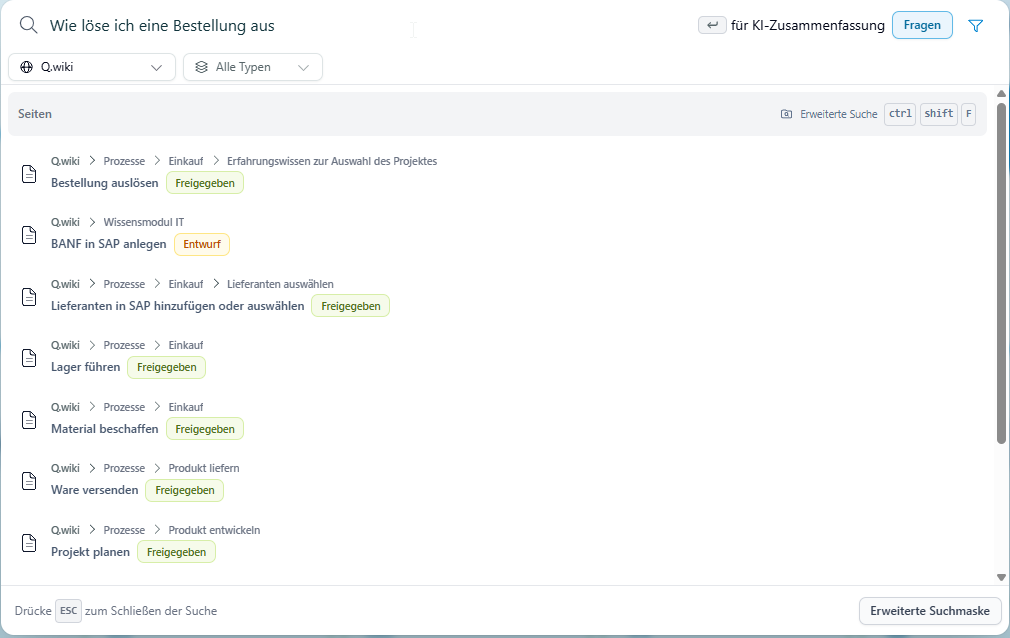Open the filter funnel icon
This screenshot has width=1010, height=638.
(976, 25)
